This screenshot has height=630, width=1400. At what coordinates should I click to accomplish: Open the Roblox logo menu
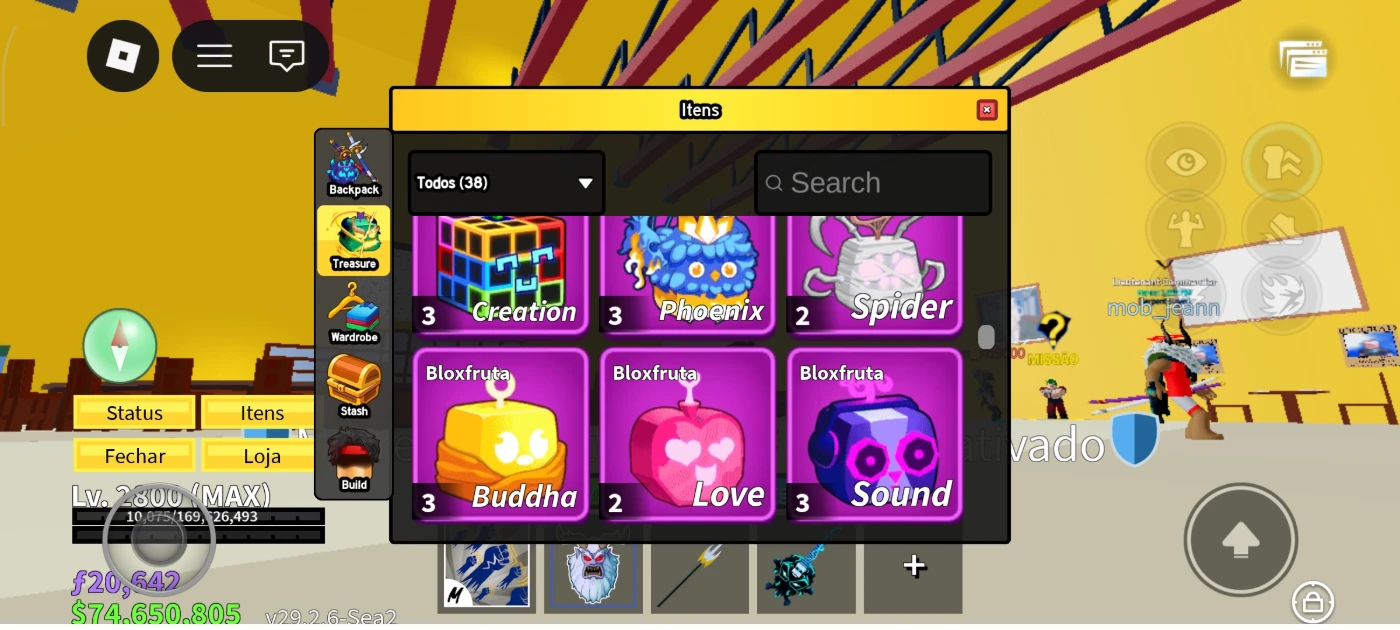click(123, 56)
